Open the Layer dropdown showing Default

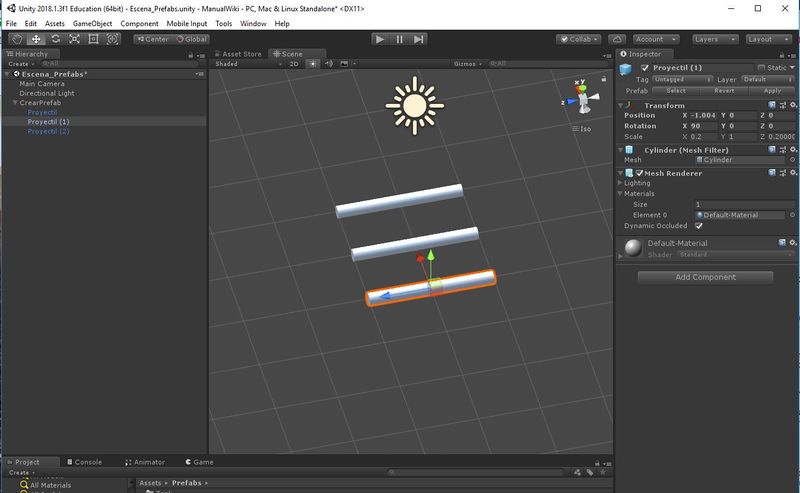click(767, 80)
